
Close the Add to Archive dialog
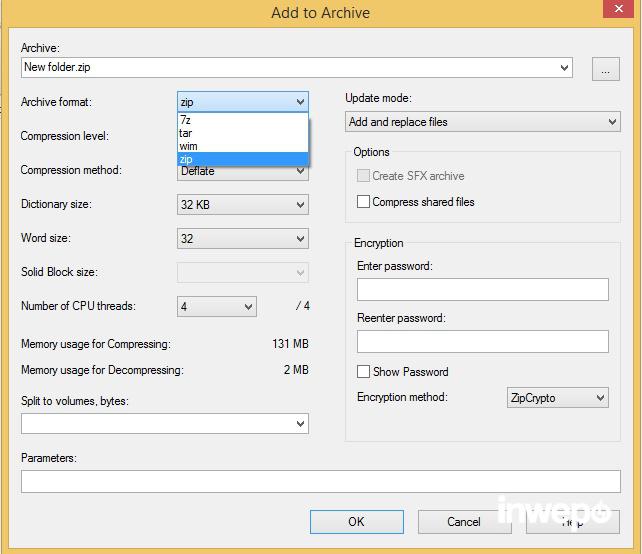pyautogui.click(x=620, y=12)
